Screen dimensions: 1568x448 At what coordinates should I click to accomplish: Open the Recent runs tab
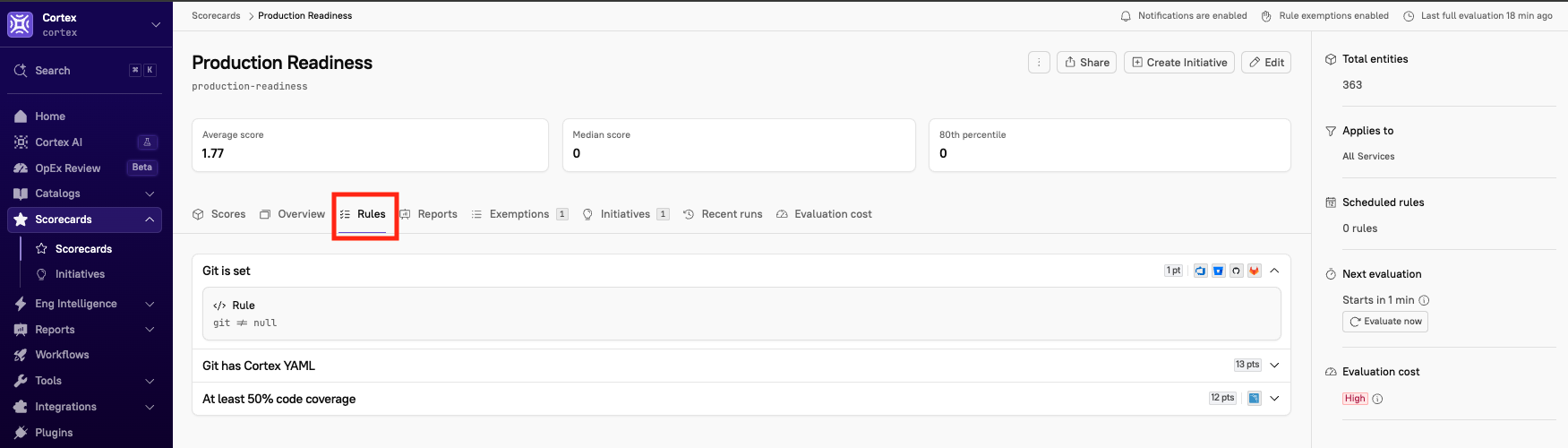tap(723, 214)
